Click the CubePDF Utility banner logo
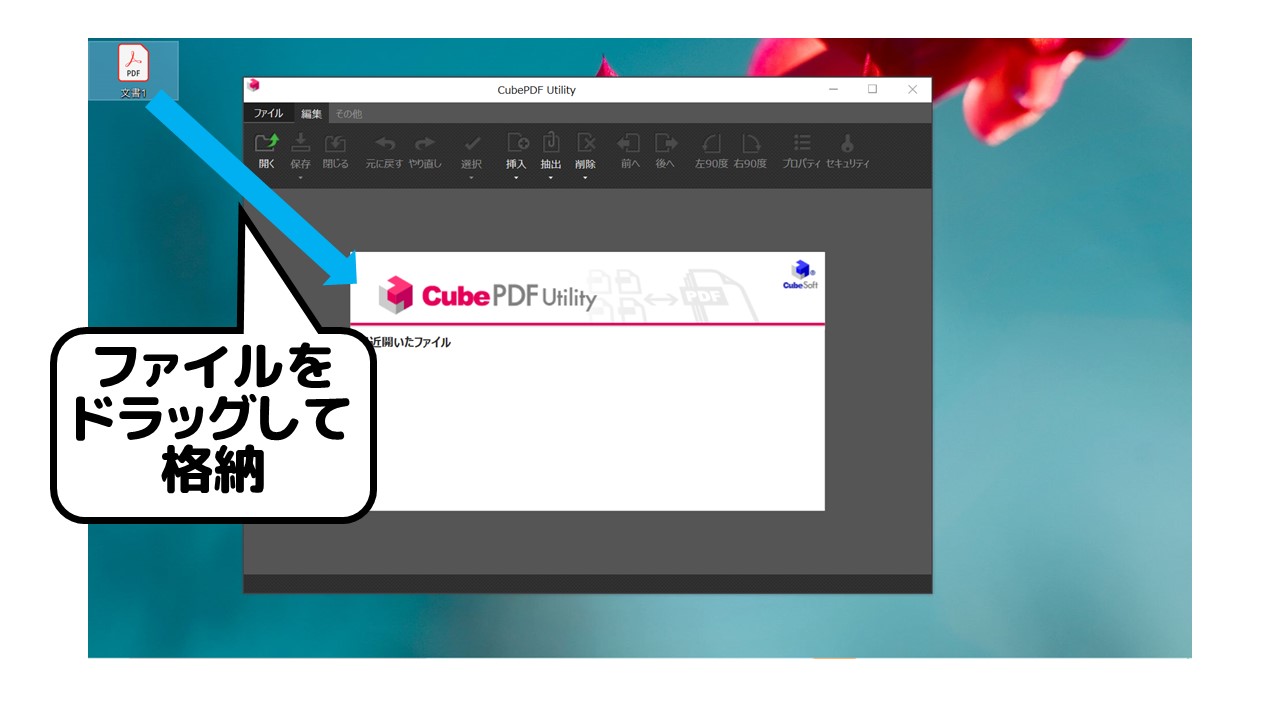Screen dimensions: 1280x720 pyautogui.click(x=487, y=295)
